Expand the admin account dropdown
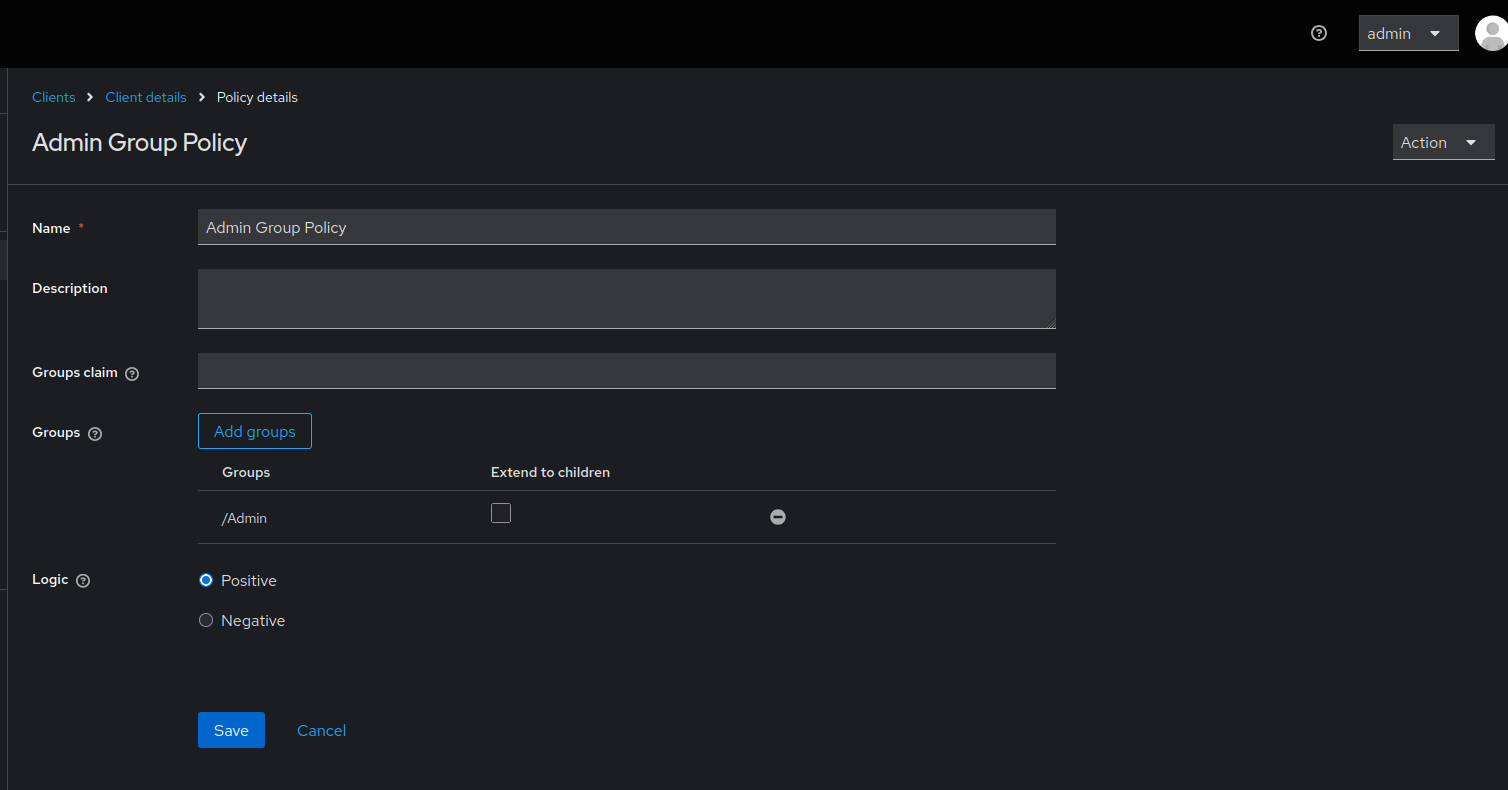The height and width of the screenshot is (790, 1508). pos(1408,32)
